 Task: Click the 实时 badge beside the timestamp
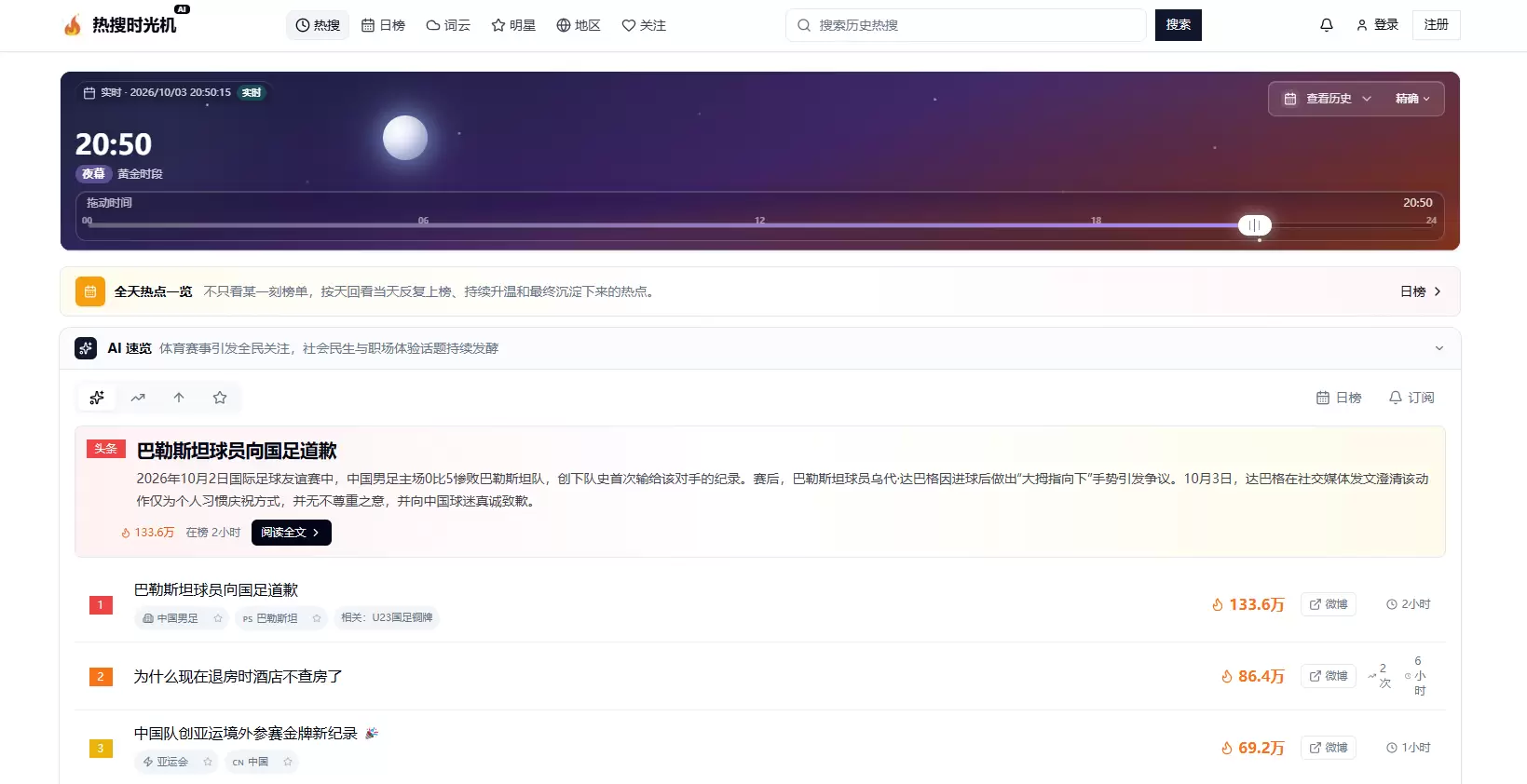click(252, 93)
